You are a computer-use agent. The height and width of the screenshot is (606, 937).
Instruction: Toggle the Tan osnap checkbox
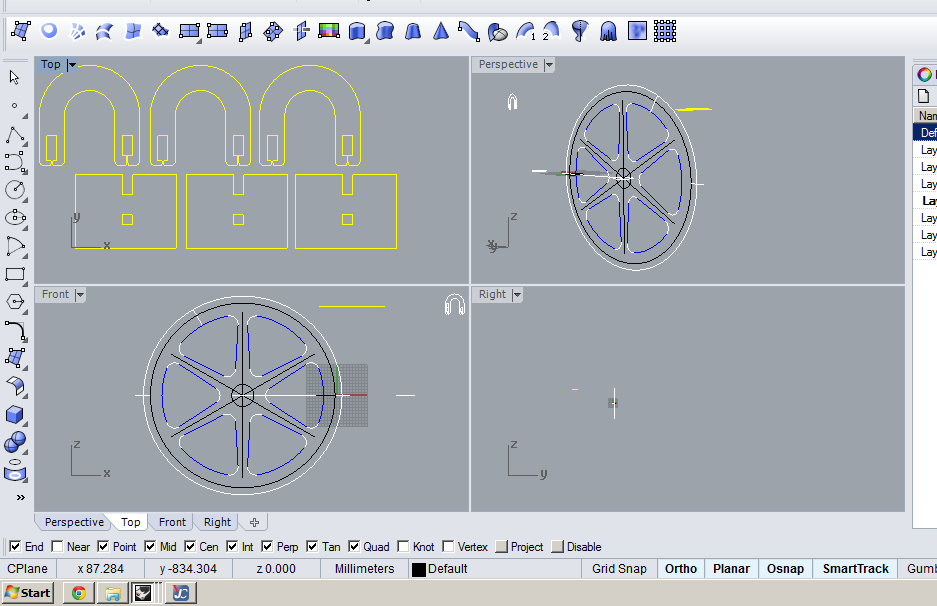click(x=312, y=546)
